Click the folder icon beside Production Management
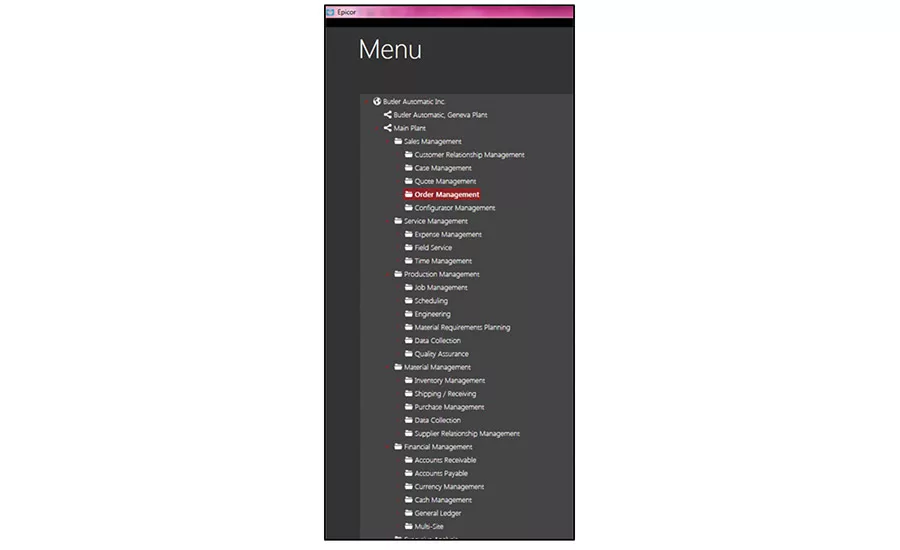Image resolution: width=900 pixels, height=550 pixels. coord(398,274)
